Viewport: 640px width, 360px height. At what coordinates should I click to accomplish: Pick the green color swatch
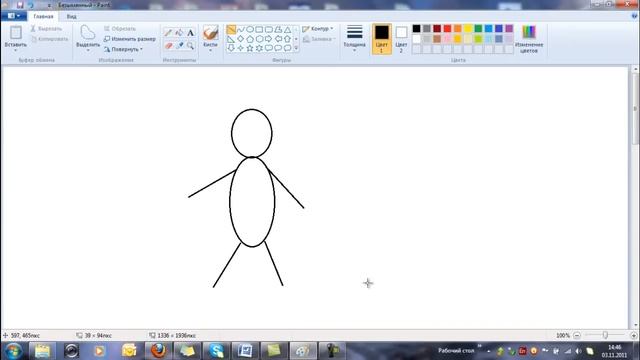point(478,29)
